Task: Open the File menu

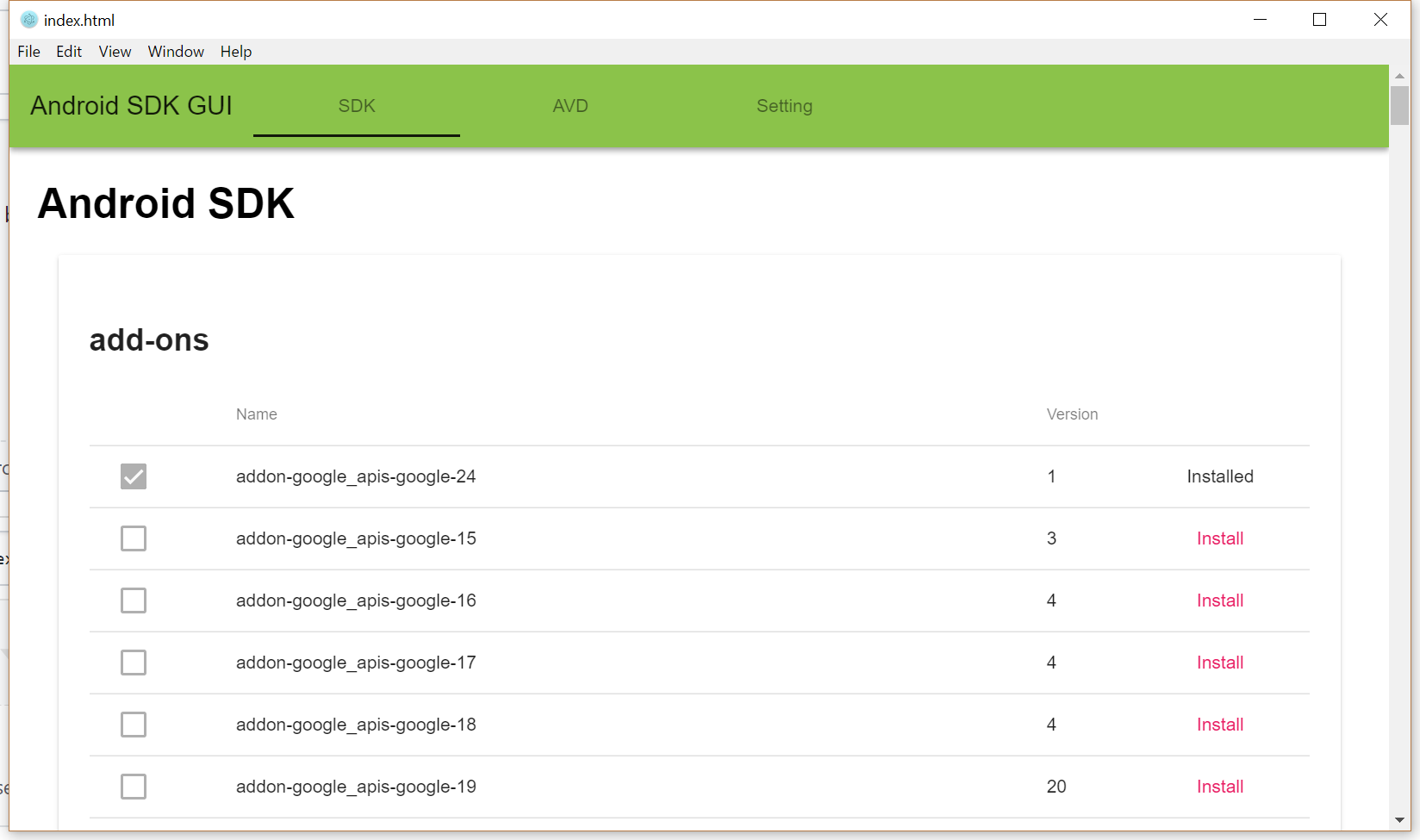Action: 28,52
